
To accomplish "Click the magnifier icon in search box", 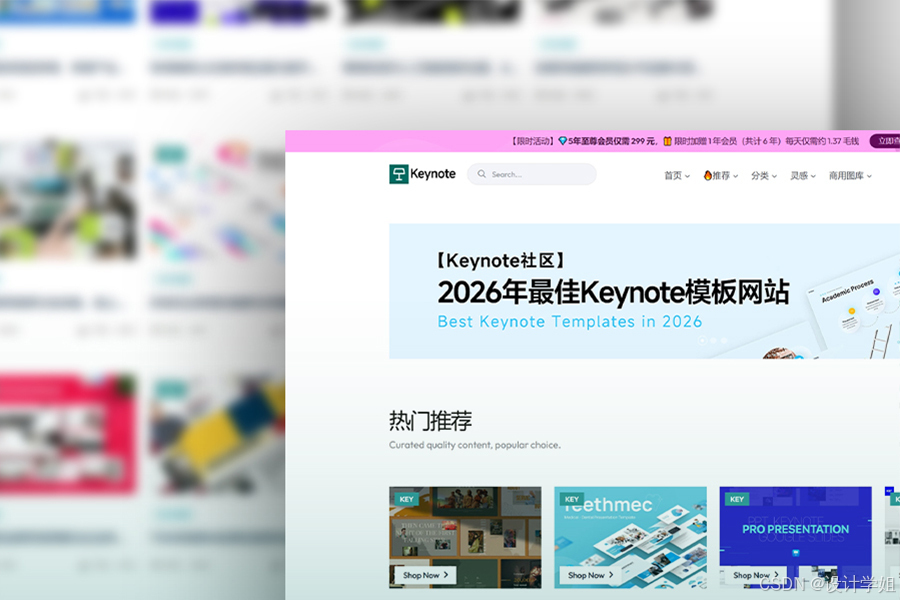I will [482, 174].
